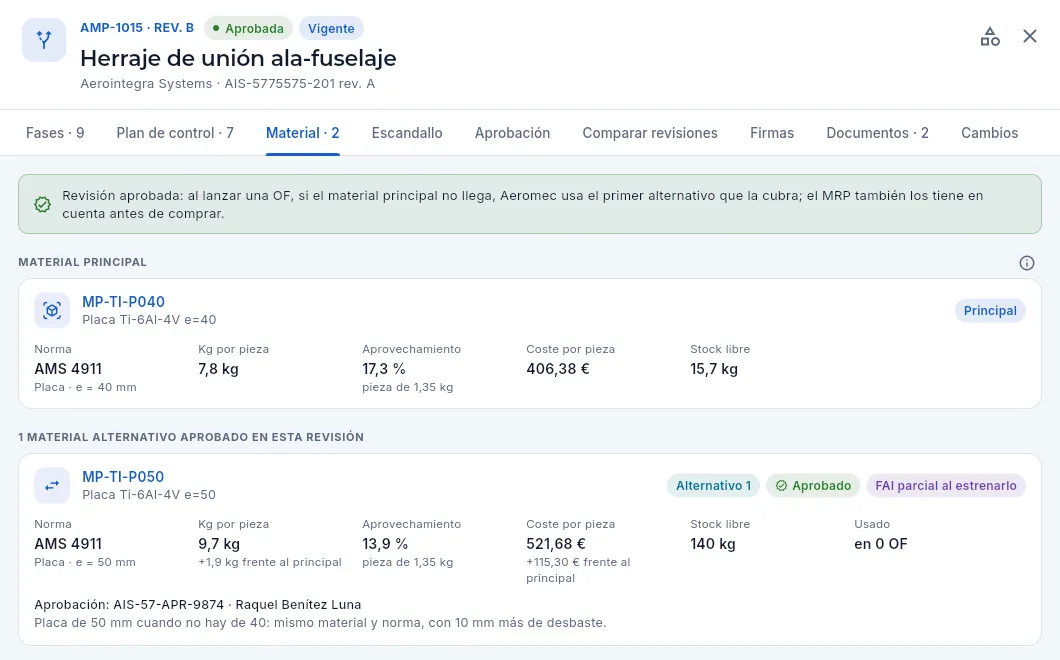The height and width of the screenshot is (660, 1060).
Task: Select the 406,38 € cost value
Action: 558,369
